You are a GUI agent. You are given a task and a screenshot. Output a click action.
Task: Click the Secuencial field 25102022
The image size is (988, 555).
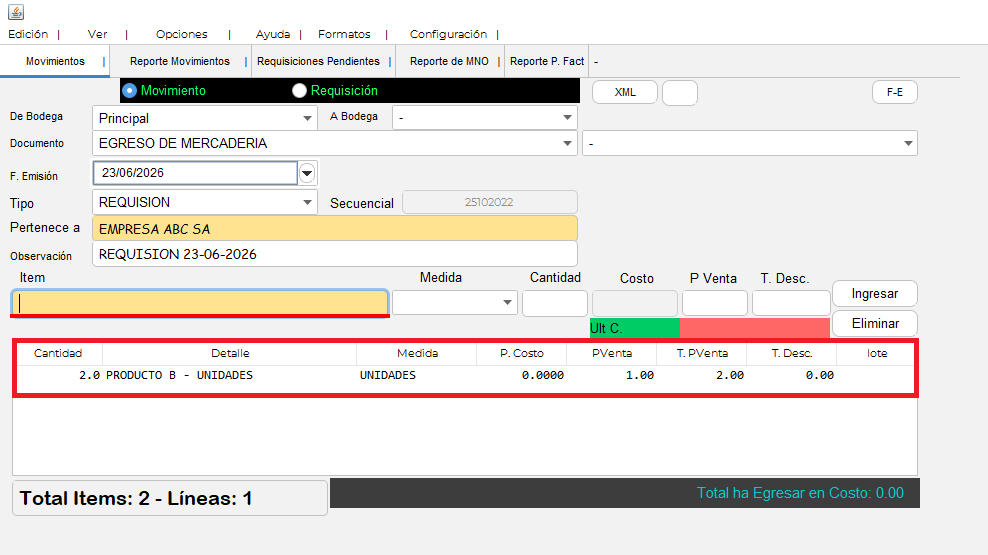click(x=490, y=202)
